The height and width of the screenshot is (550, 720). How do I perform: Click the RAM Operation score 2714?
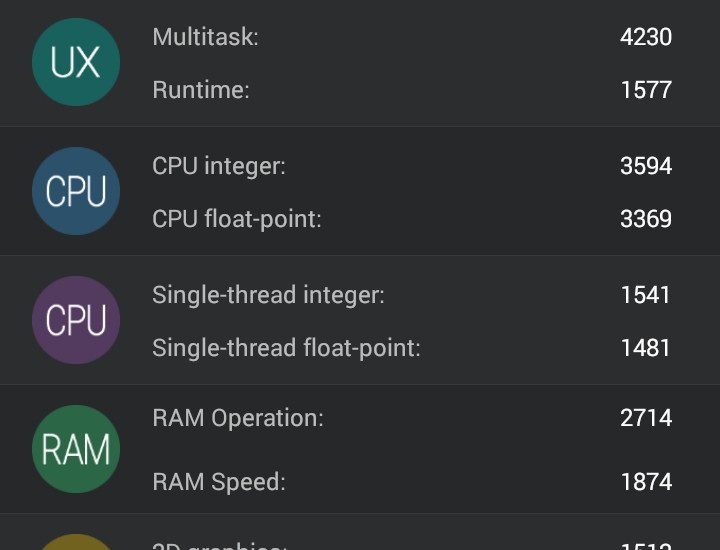click(x=645, y=418)
